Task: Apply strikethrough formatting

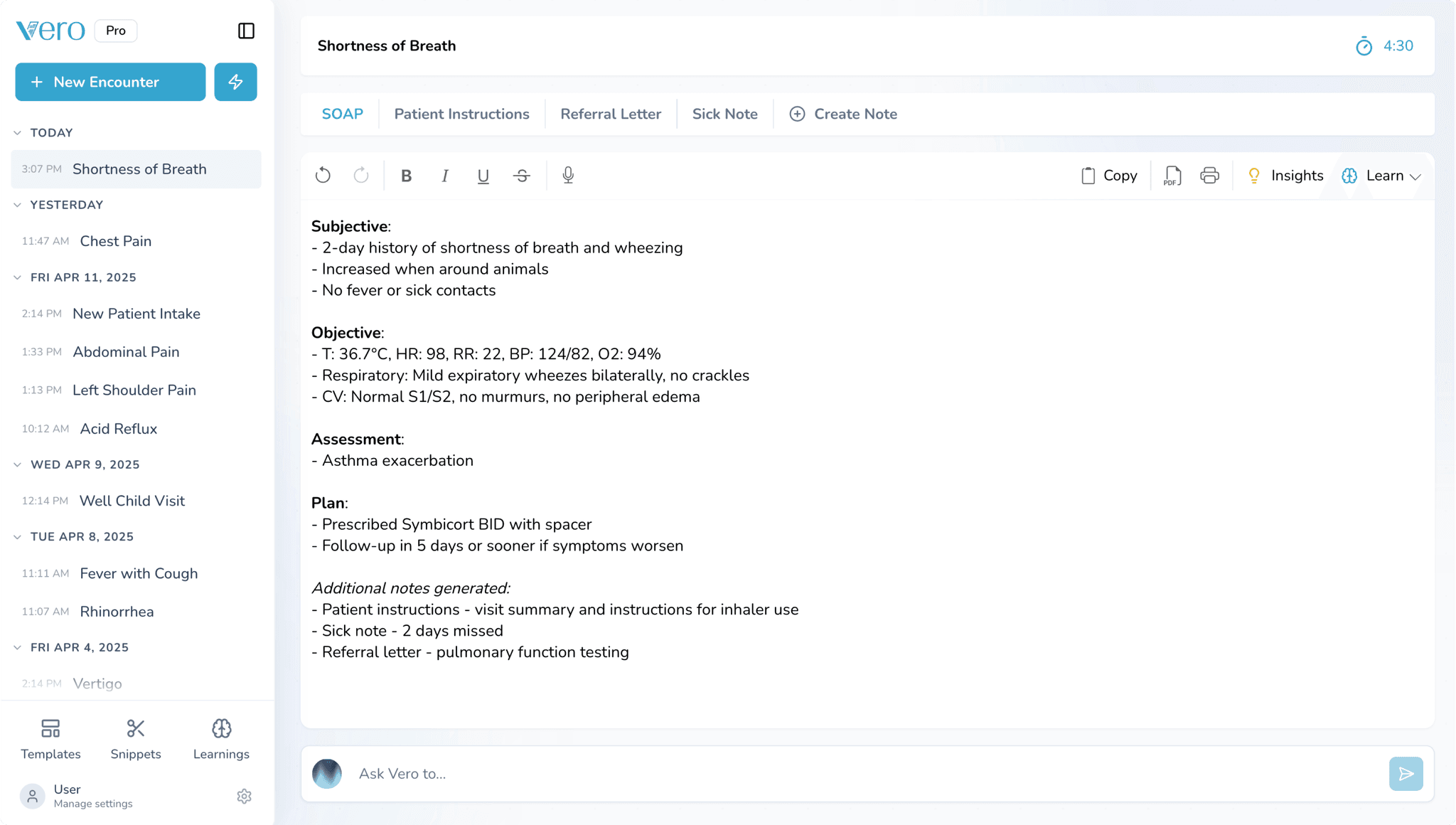Action: point(522,175)
